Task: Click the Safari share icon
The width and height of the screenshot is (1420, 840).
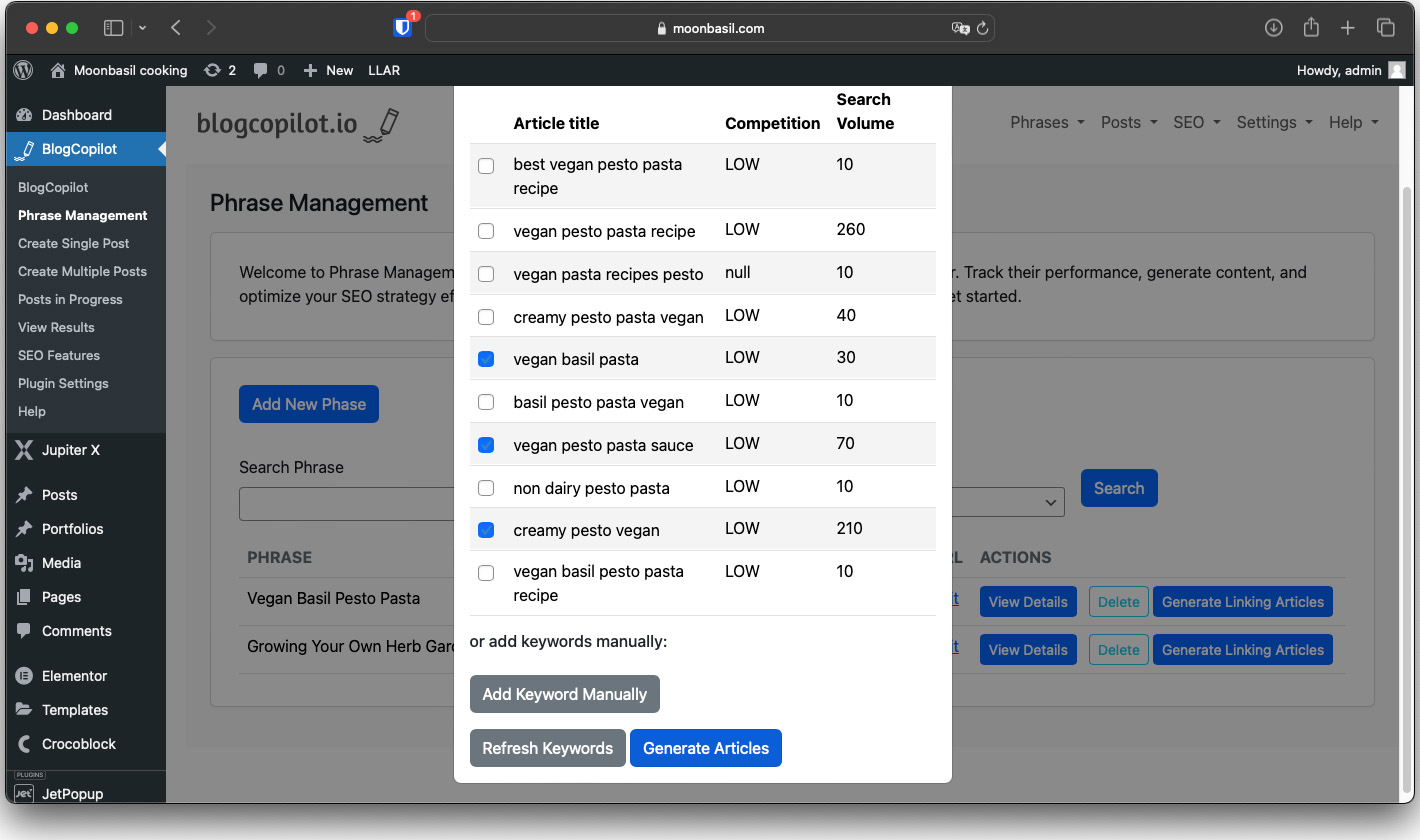Action: (1311, 28)
